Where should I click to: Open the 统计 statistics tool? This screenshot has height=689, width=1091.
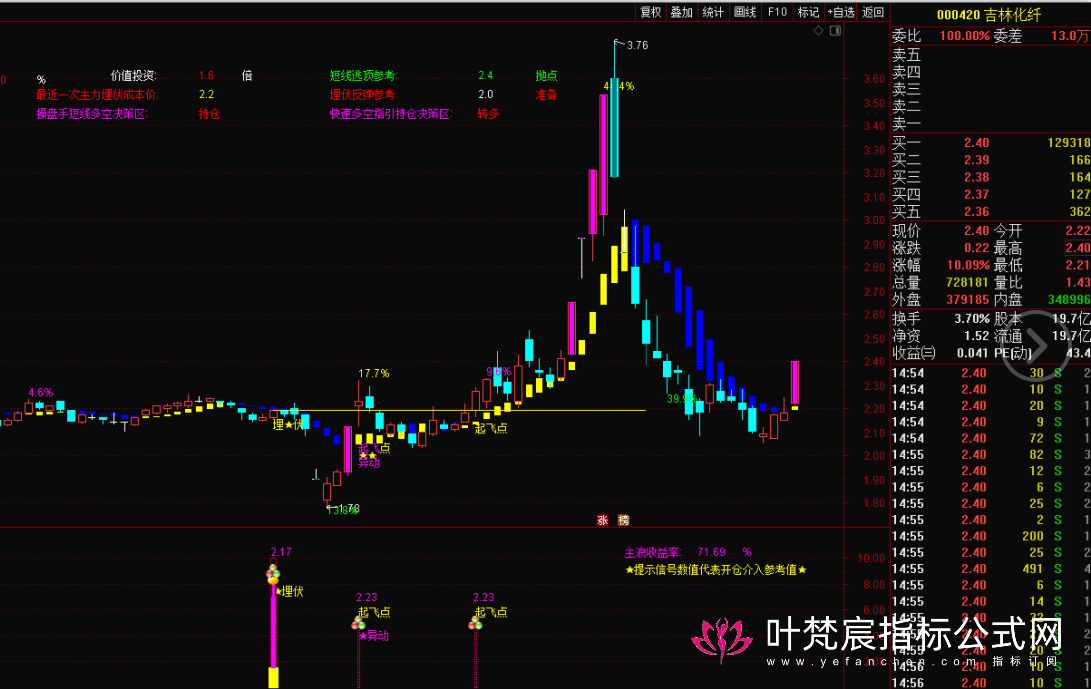tap(713, 12)
